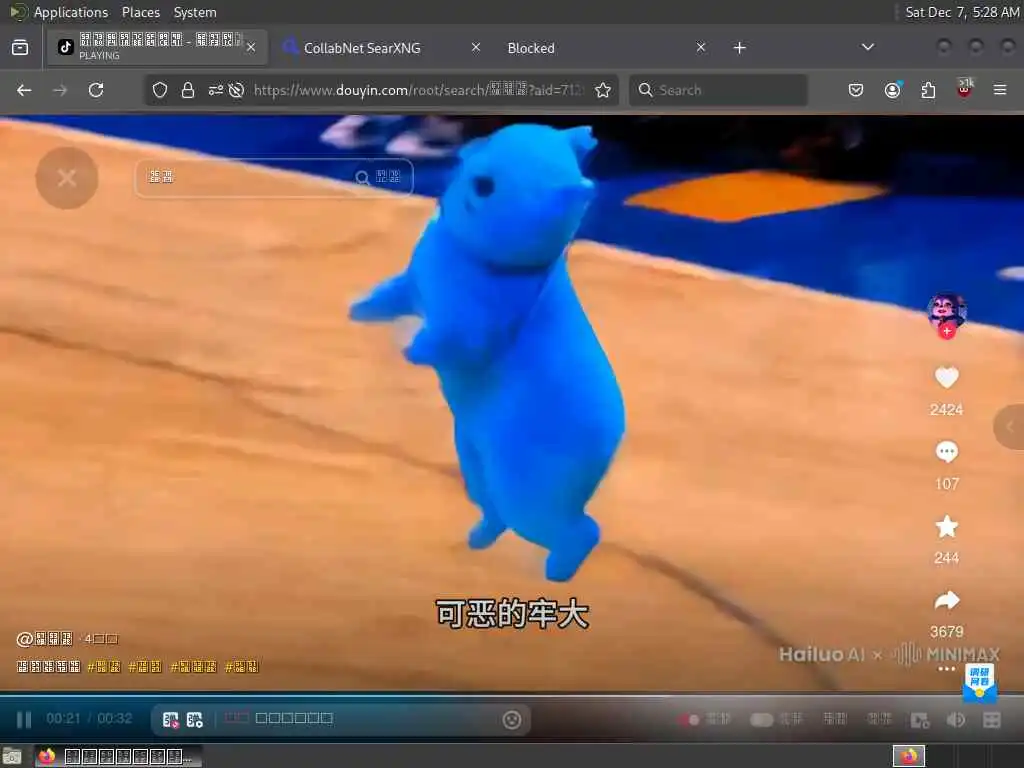Toggle the grey switch in player bar
Screen dimensions: 1024x768
click(x=761, y=720)
